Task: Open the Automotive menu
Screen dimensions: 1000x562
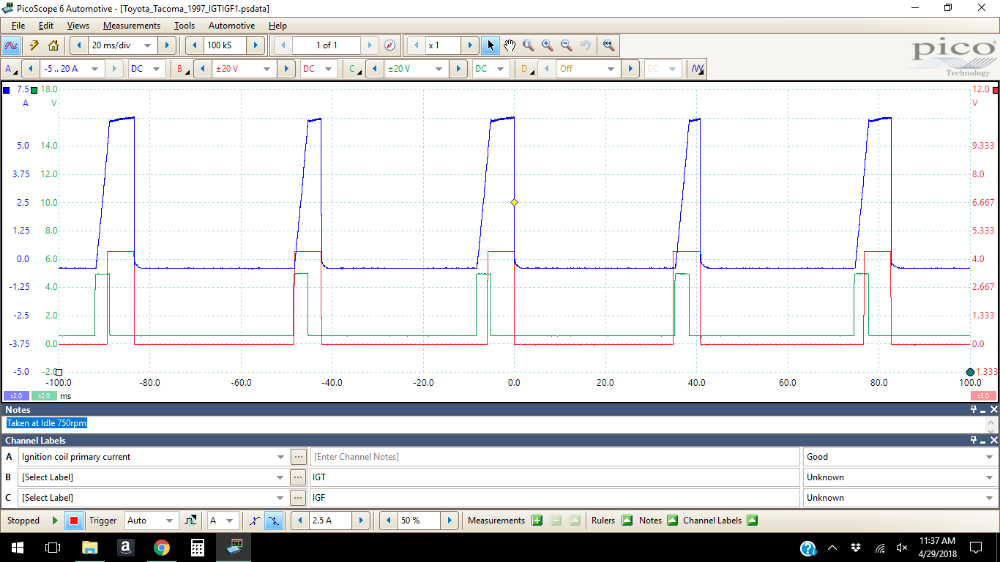Action: coord(232,26)
